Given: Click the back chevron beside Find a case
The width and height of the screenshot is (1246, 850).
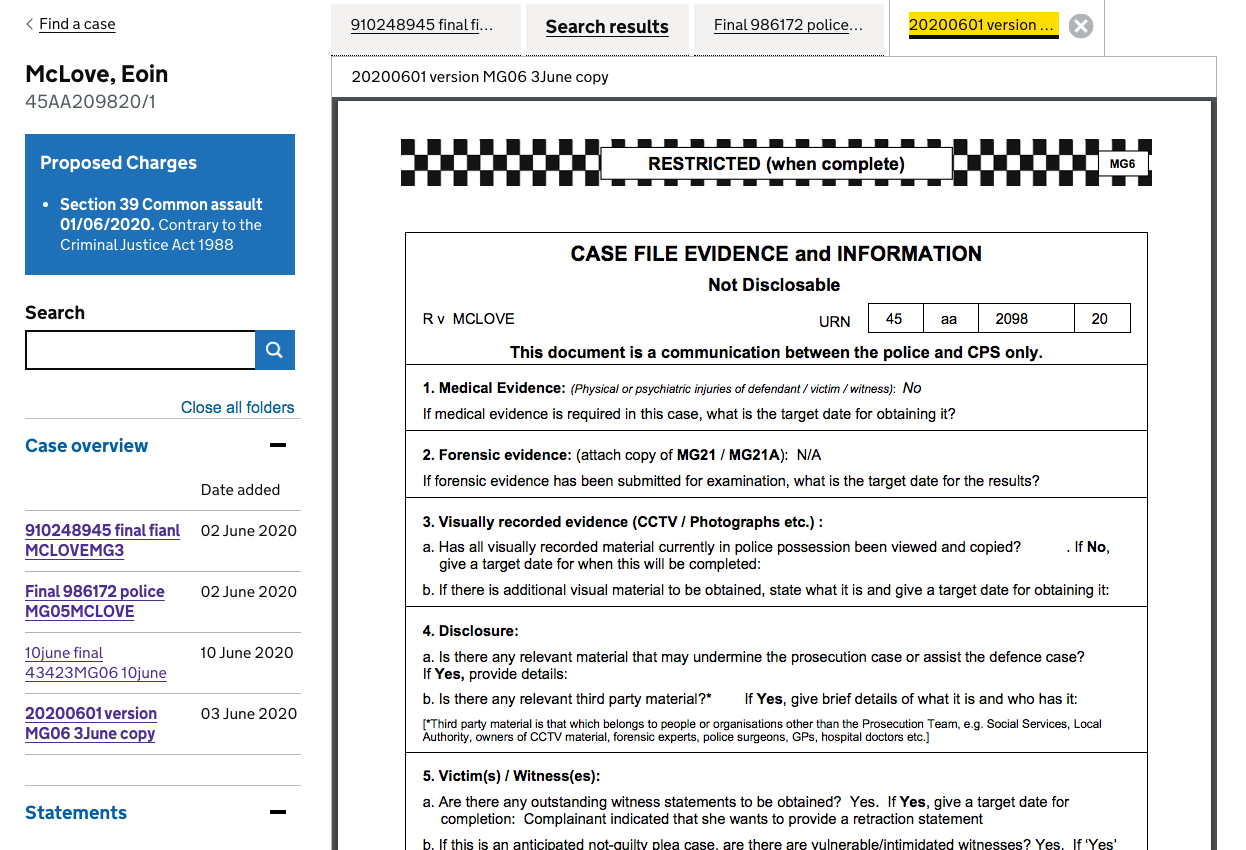Looking at the screenshot, I should coord(30,24).
